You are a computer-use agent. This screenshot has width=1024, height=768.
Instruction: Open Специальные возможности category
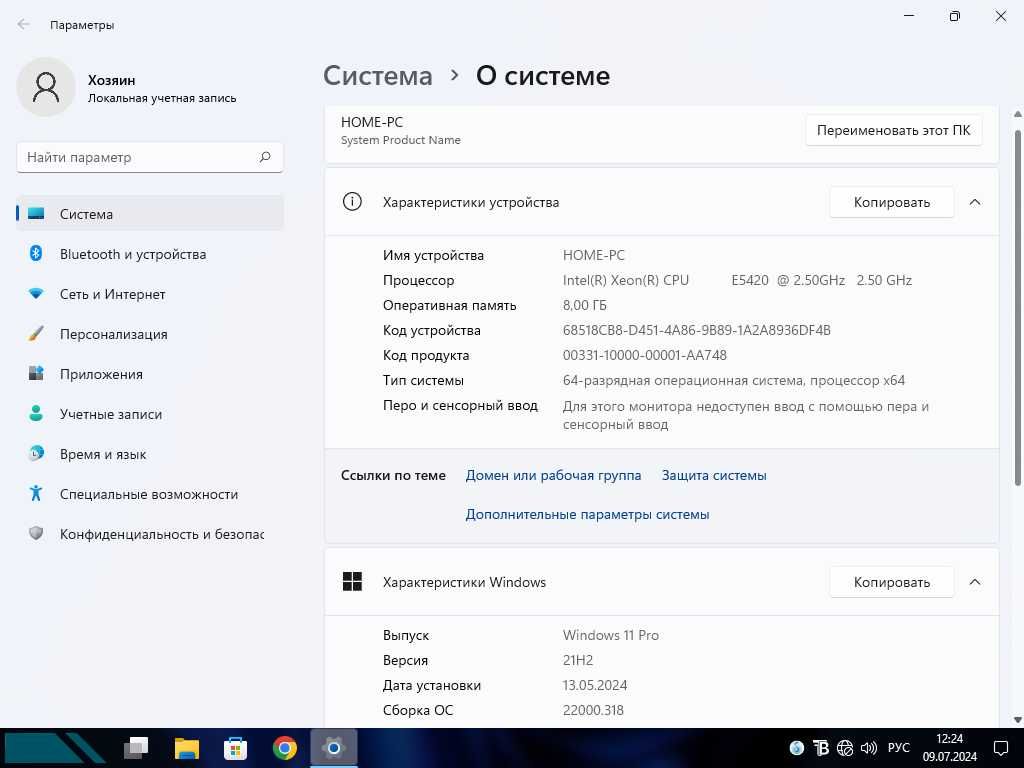tap(150, 494)
